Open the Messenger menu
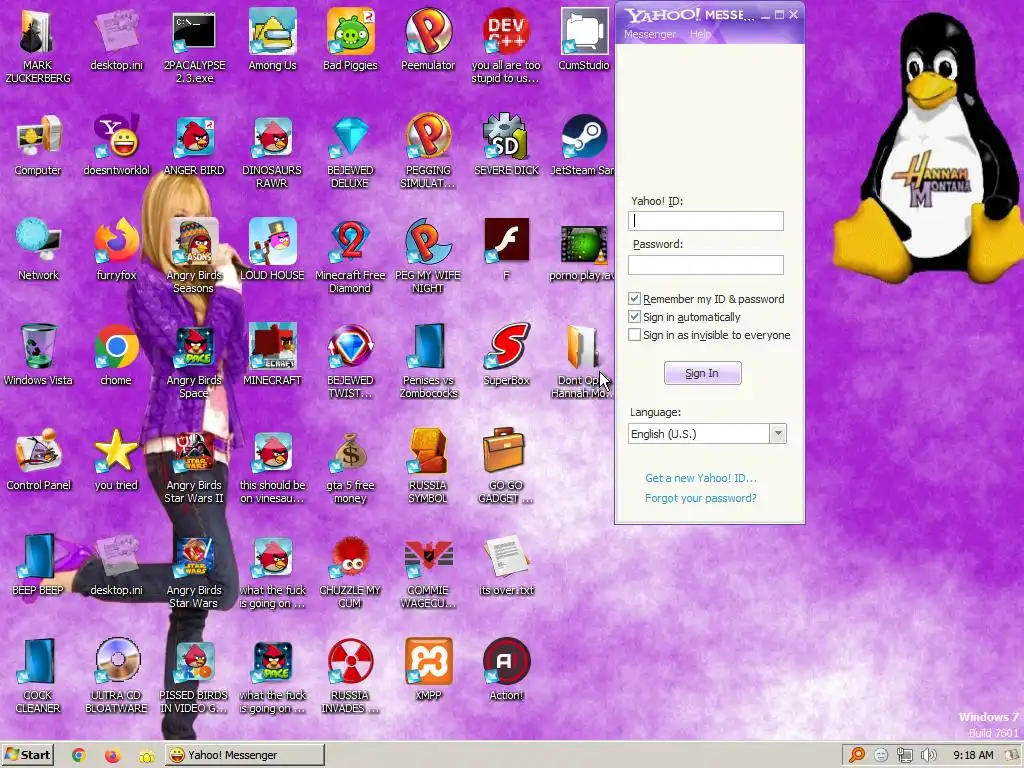1024x768 pixels. click(x=650, y=34)
